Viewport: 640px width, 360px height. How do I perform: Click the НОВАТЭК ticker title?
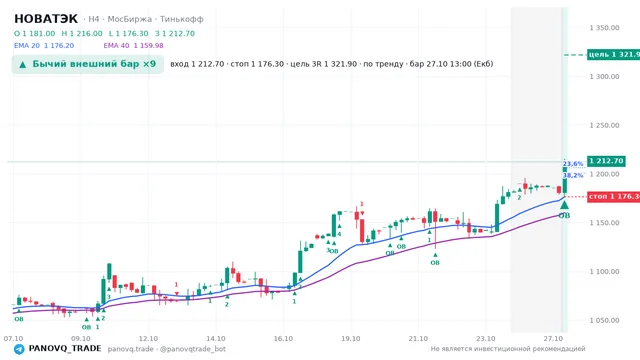[46, 19]
